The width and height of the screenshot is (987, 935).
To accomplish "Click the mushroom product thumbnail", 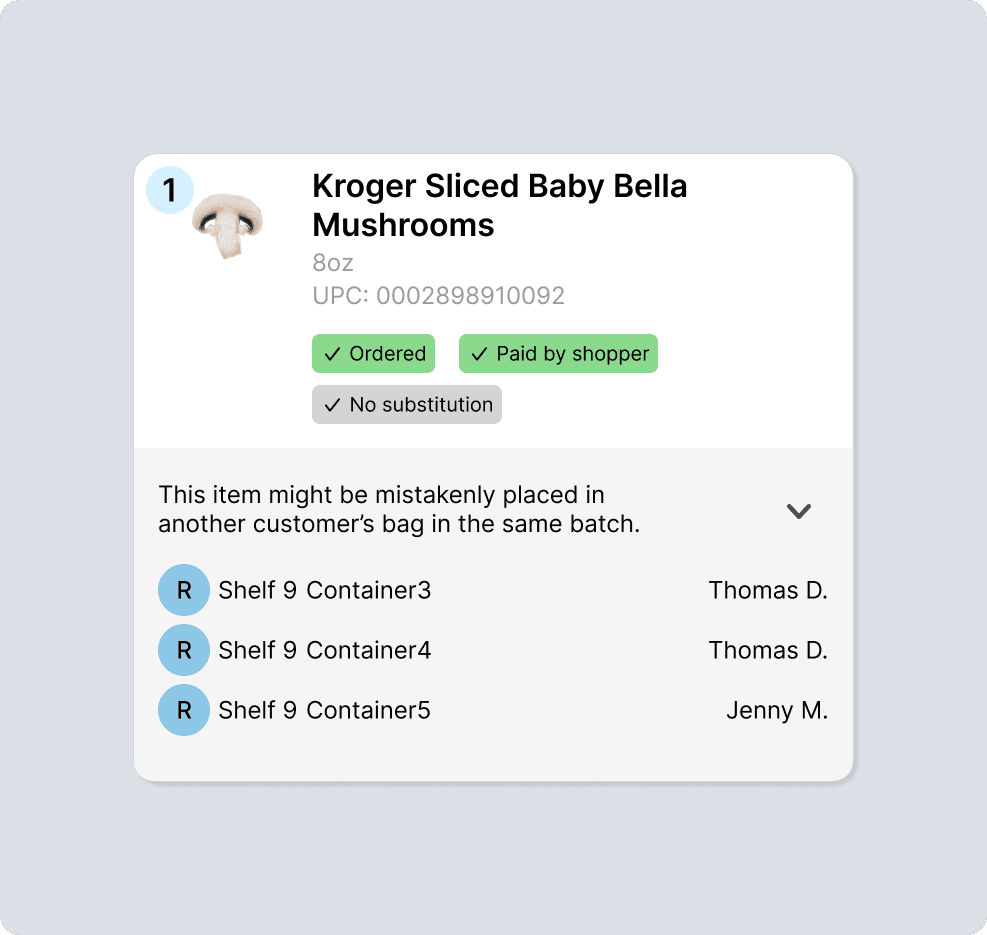I will (x=228, y=226).
